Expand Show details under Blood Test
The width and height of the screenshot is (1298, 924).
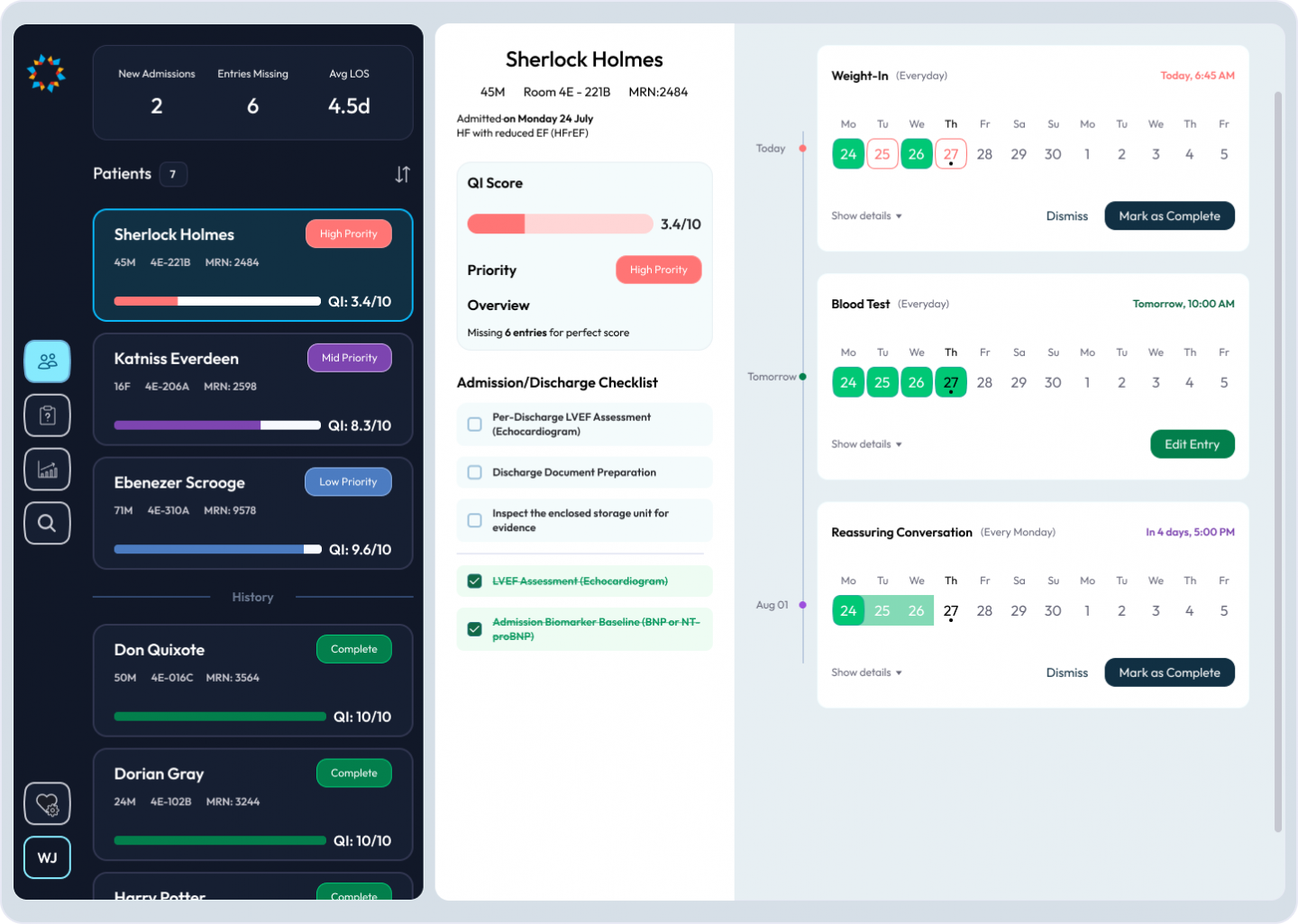coord(866,444)
